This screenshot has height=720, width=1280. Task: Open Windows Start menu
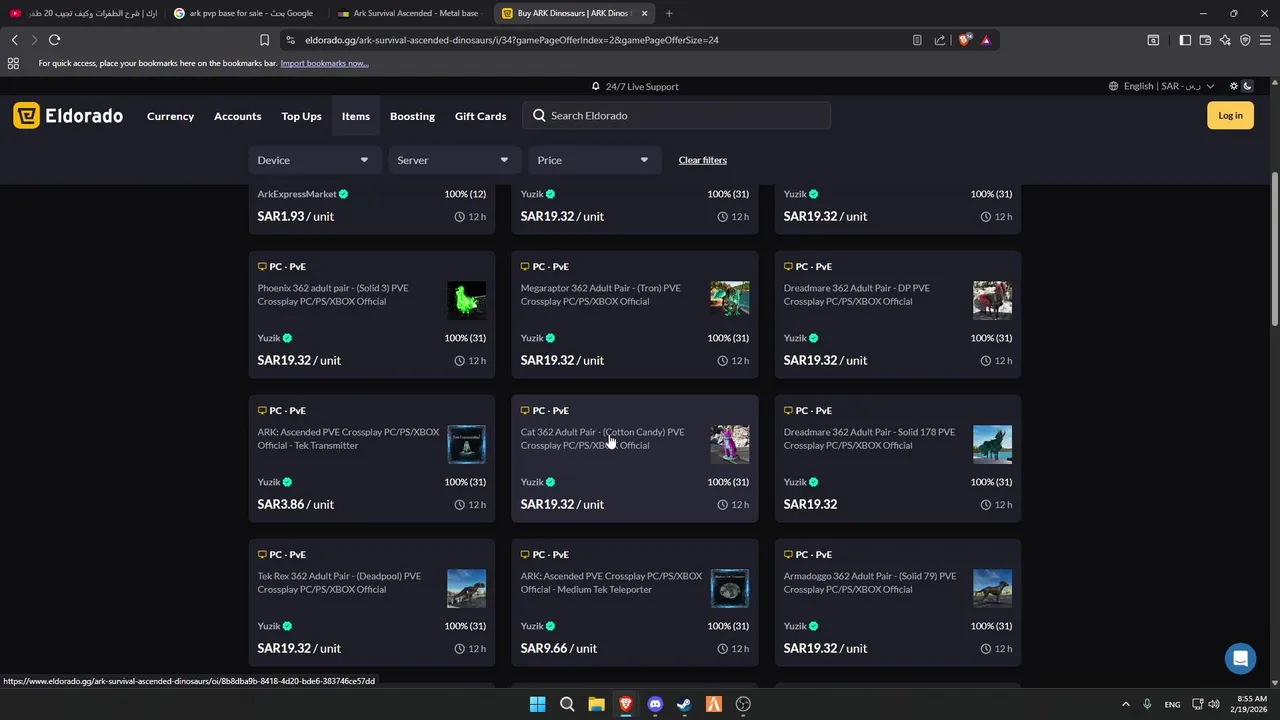click(x=537, y=704)
